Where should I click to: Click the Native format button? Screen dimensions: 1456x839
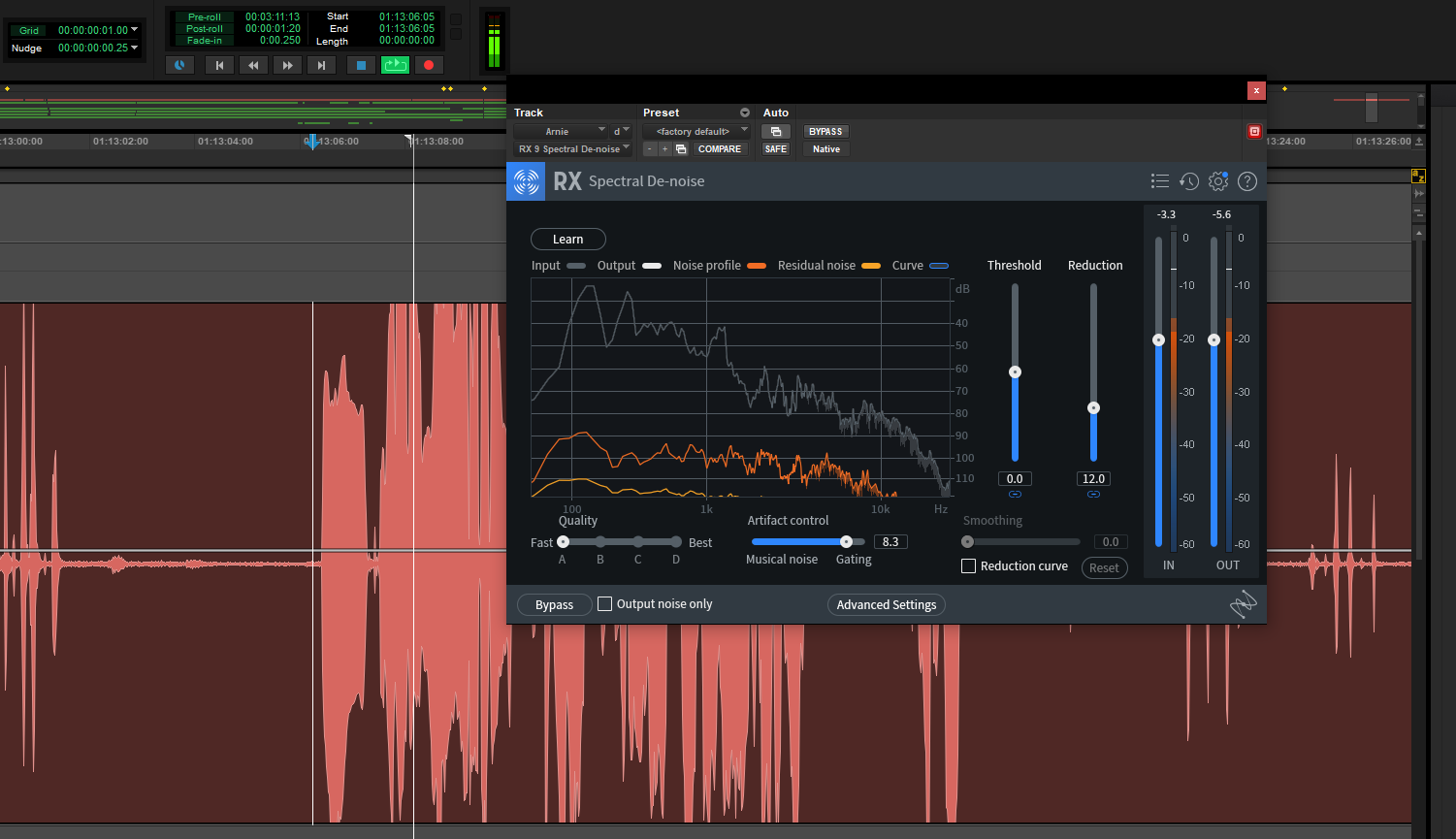pos(825,148)
